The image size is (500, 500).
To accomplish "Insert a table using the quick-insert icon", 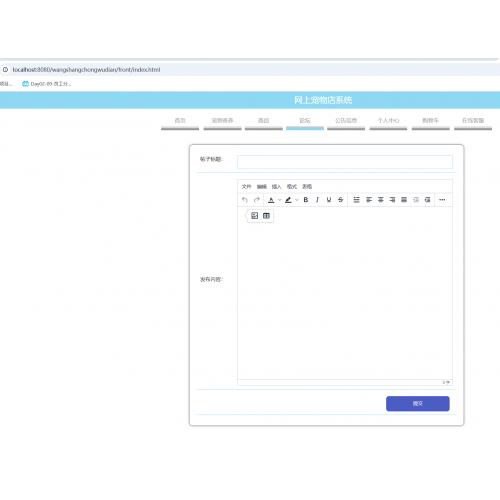I will [266, 216].
